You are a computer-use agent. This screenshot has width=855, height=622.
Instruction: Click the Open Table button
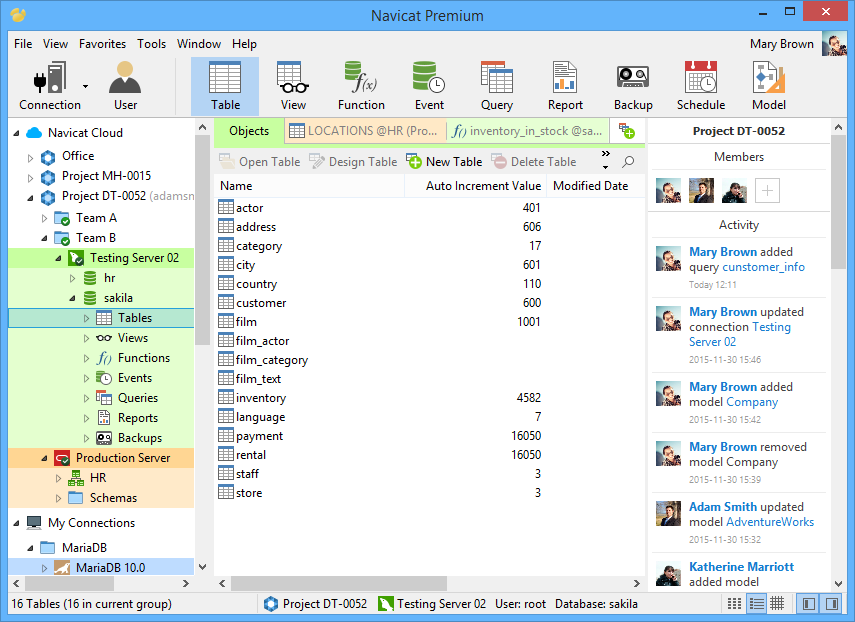coord(260,161)
